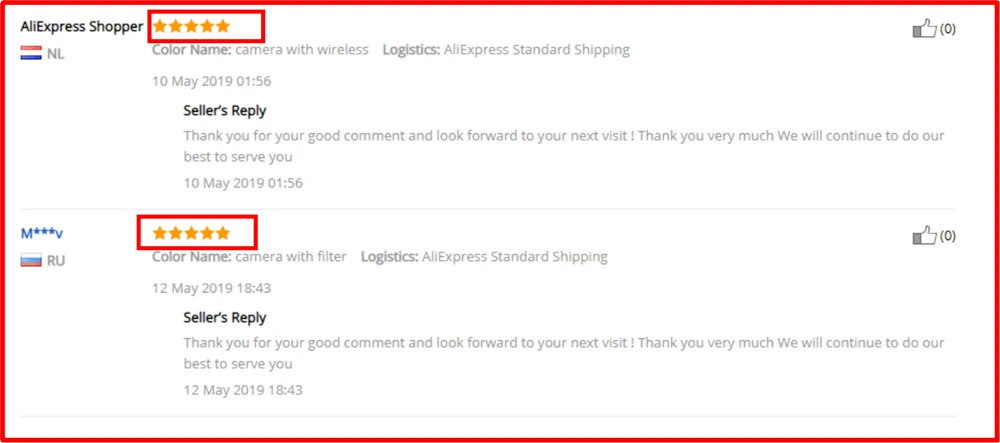The image size is (1000, 443).
Task: Click the thumbs-up icon on M***v's review
Action: click(925, 236)
